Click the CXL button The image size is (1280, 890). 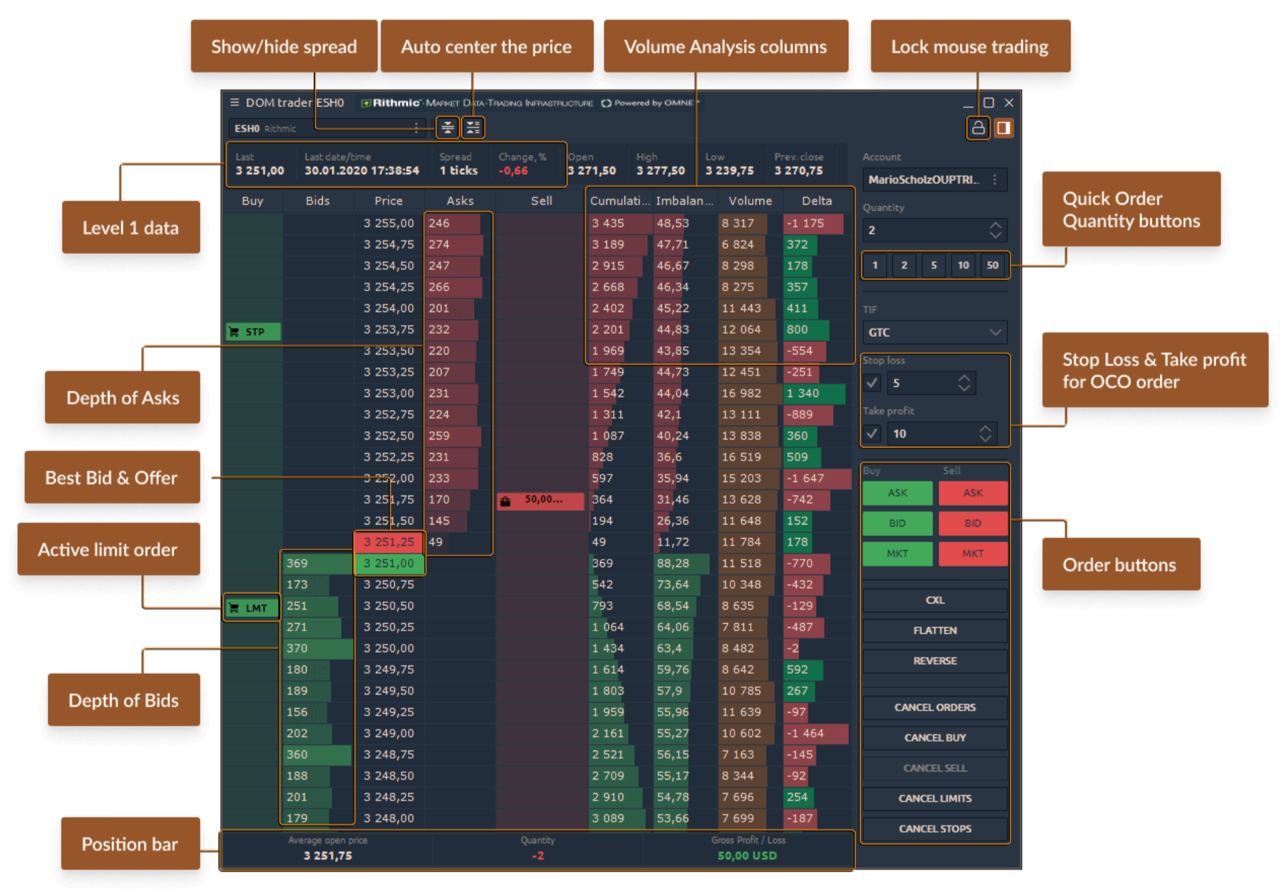pyautogui.click(x=935, y=600)
